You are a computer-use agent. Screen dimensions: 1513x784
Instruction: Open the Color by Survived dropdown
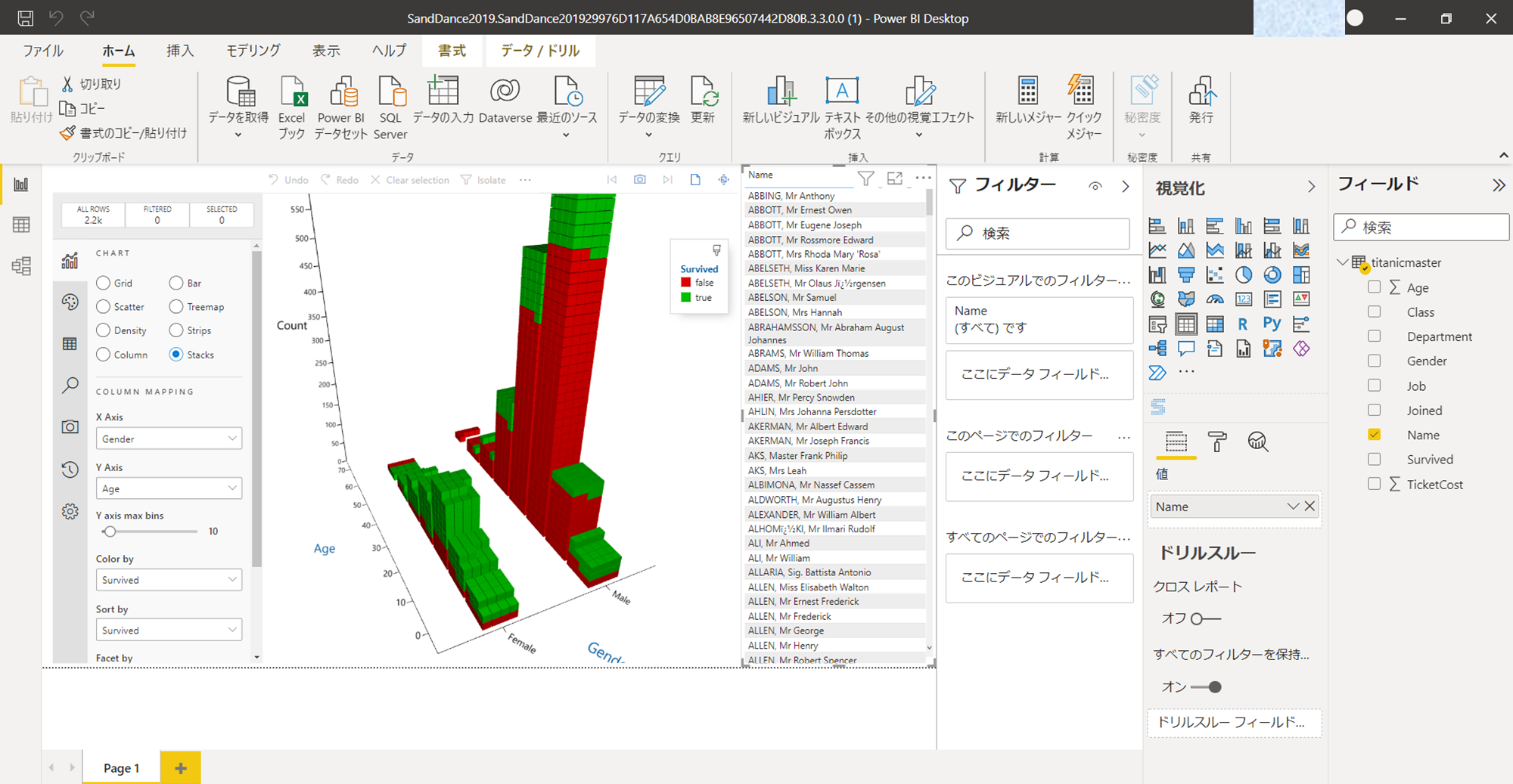pos(169,580)
